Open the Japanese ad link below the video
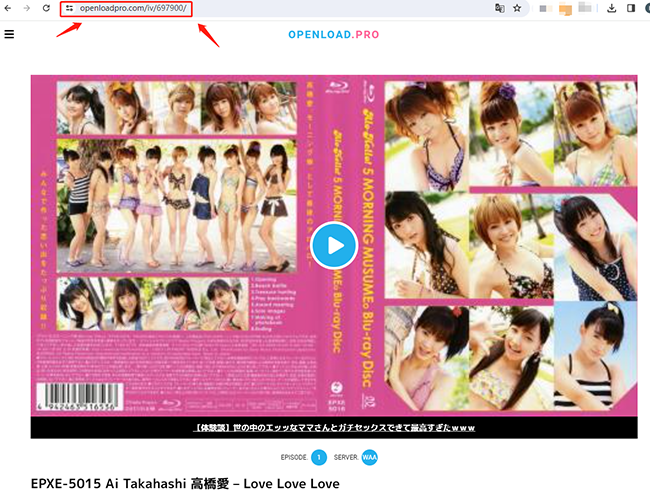Image resolution: width=650 pixels, height=500 pixels. [x=334, y=427]
